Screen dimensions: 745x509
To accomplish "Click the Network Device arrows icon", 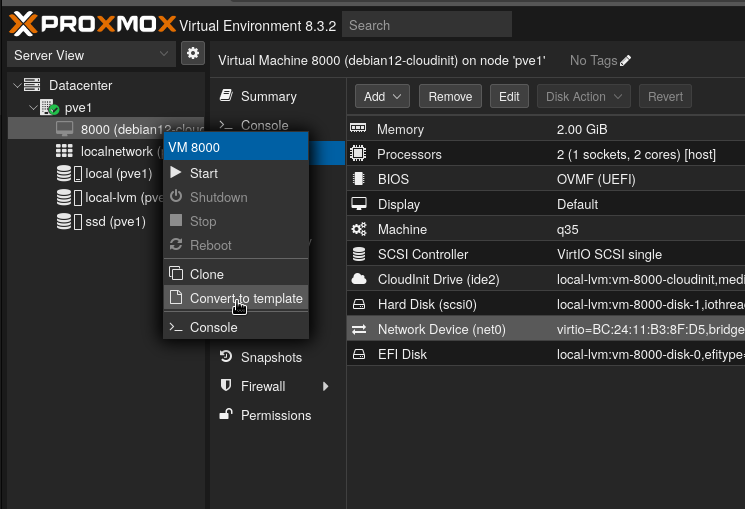I will [x=359, y=329].
